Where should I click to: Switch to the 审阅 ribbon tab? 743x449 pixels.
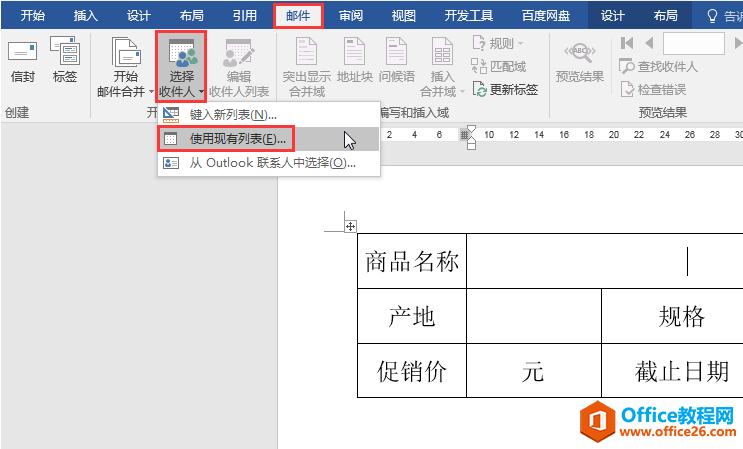351,15
